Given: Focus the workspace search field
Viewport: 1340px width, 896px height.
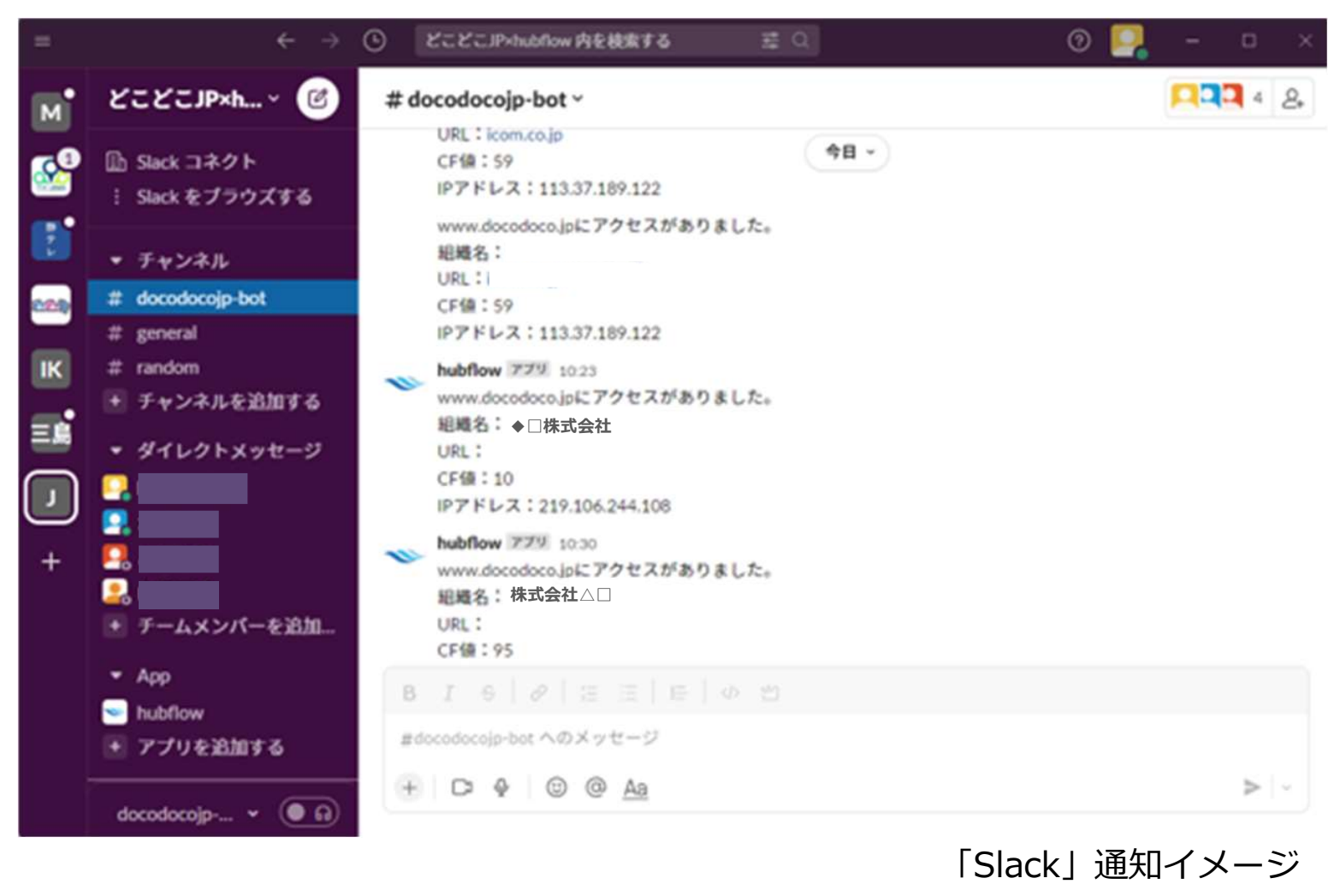Looking at the screenshot, I should pos(616,40).
